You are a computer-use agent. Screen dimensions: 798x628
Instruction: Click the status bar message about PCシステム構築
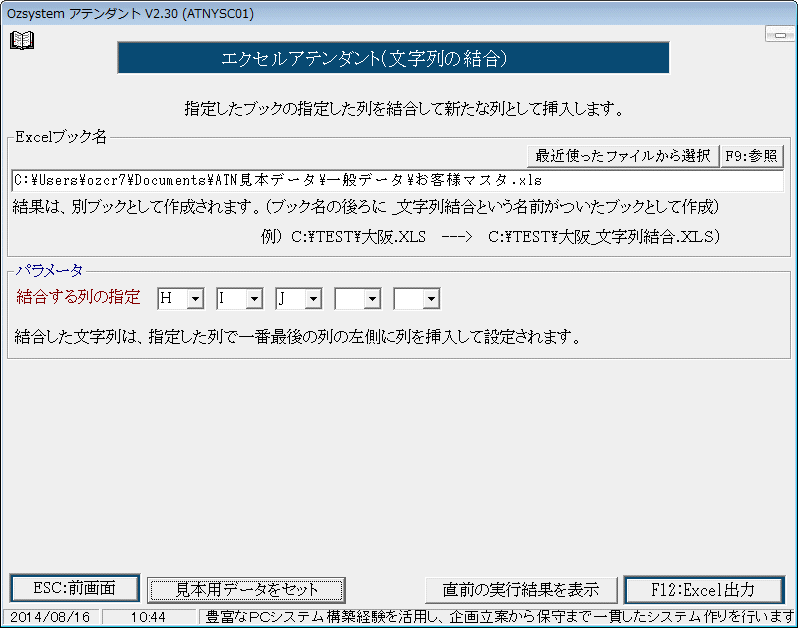[x=498, y=617]
